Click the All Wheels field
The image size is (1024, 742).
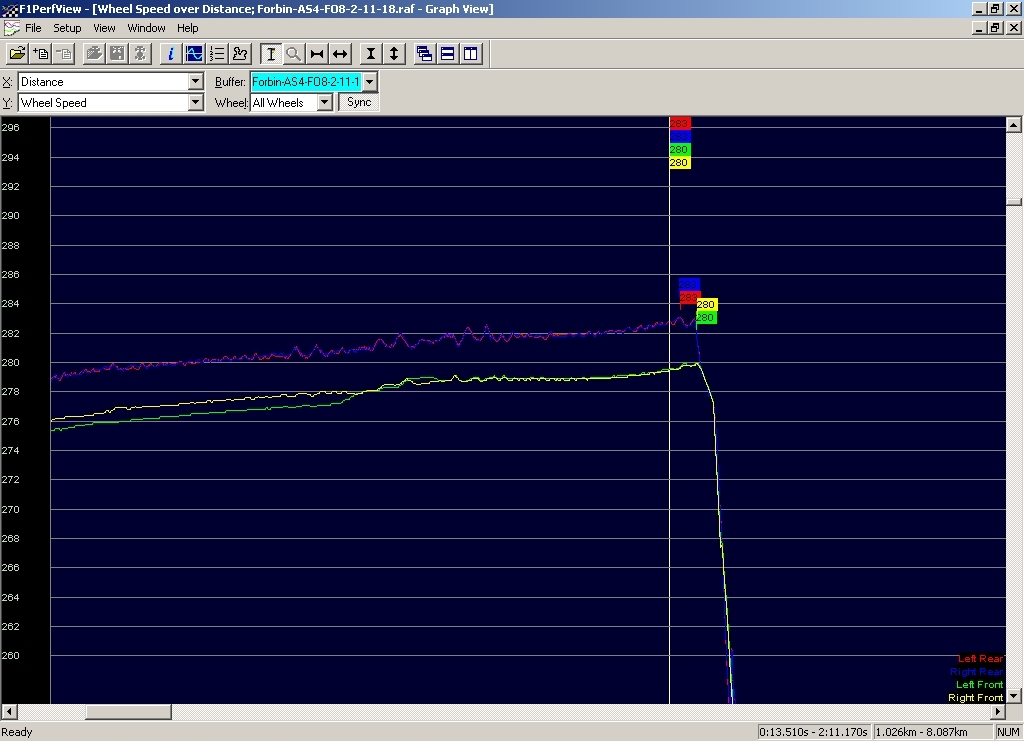pyautogui.click(x=284, y=103)
